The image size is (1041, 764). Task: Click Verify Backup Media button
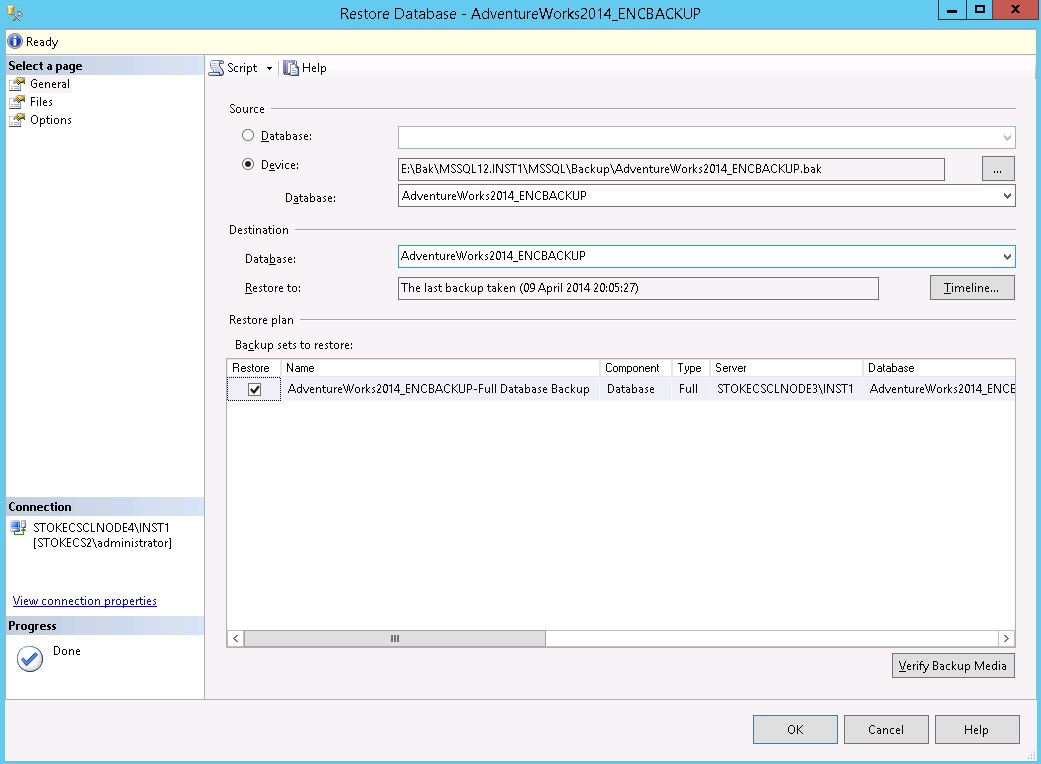click(953, 666)
